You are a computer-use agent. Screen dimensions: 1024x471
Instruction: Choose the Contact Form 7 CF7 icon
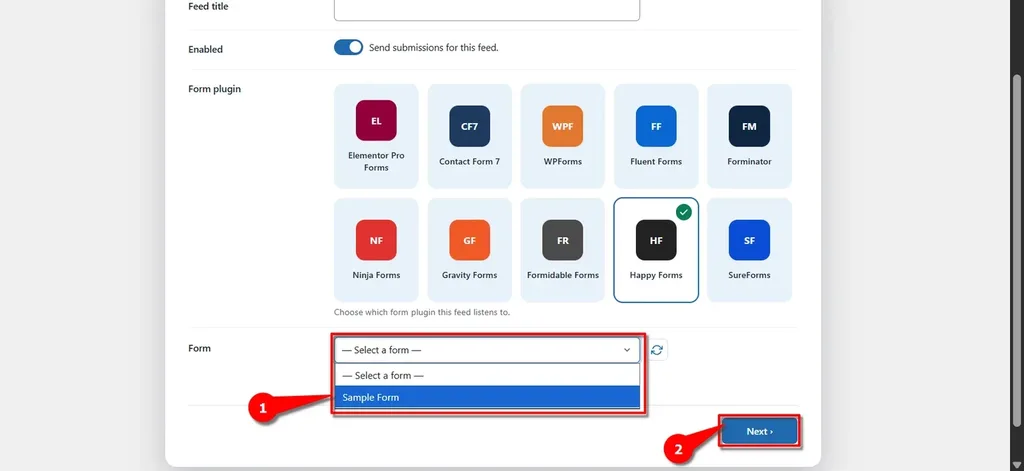pos(470,126)
